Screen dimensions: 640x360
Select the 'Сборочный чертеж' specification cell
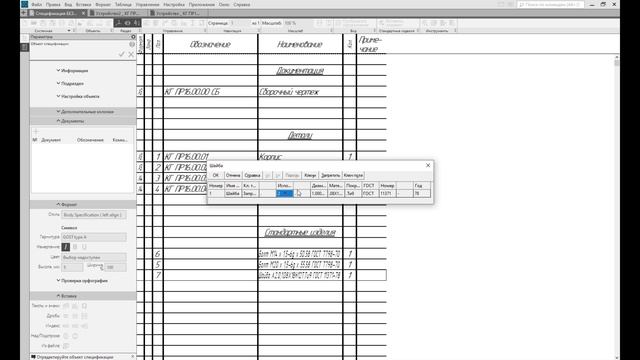click(300, 92)
